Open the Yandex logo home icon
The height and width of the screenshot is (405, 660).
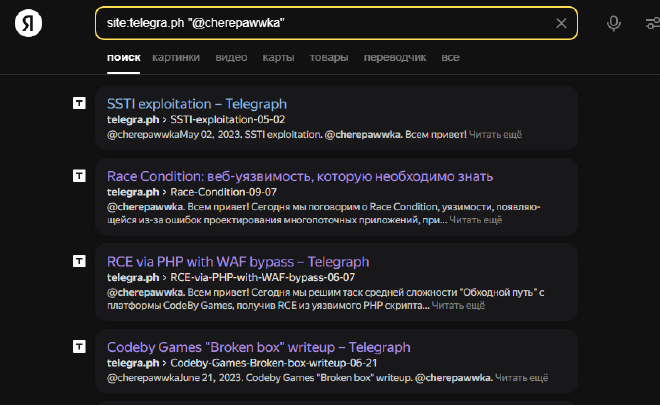tap(28, 23)
